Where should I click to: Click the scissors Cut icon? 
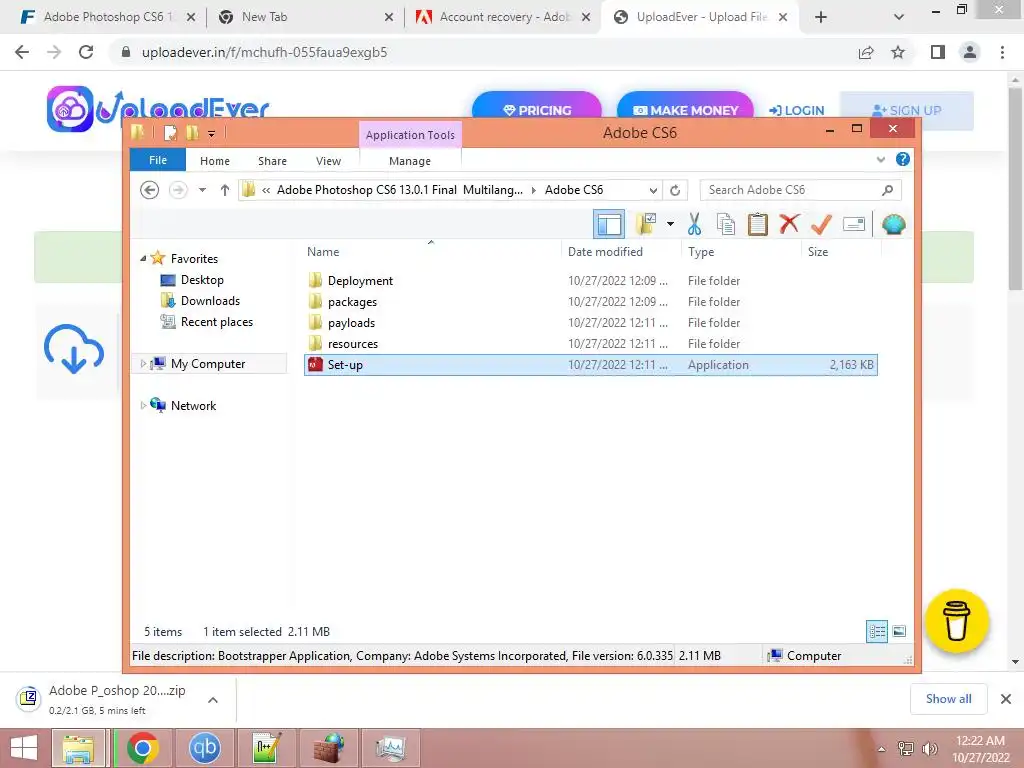[694, 225]
